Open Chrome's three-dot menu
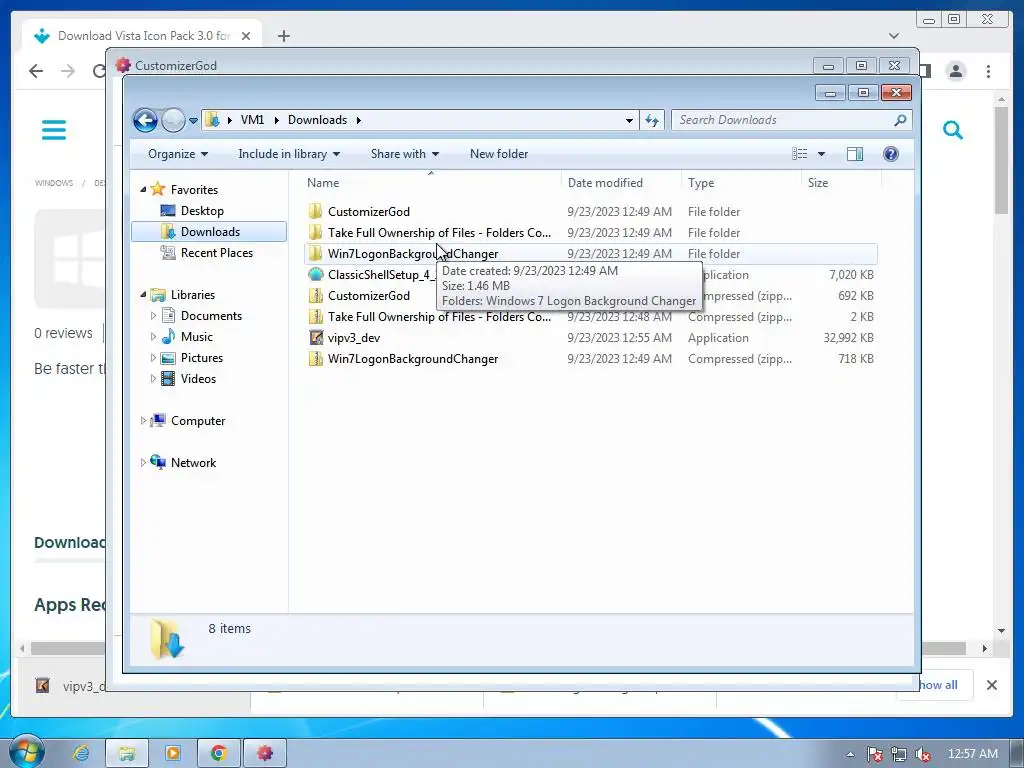The image size is (1024, 768). pos(989,71)
